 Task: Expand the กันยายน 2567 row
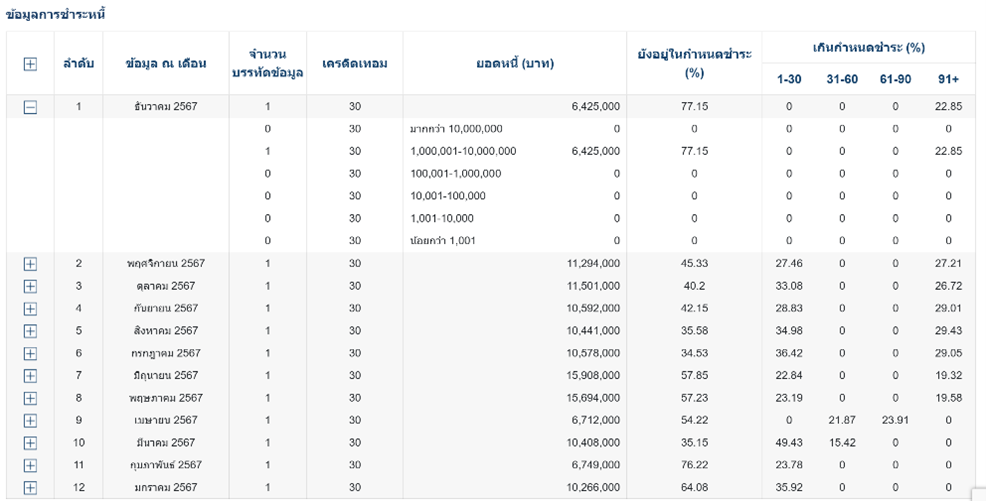30,308
